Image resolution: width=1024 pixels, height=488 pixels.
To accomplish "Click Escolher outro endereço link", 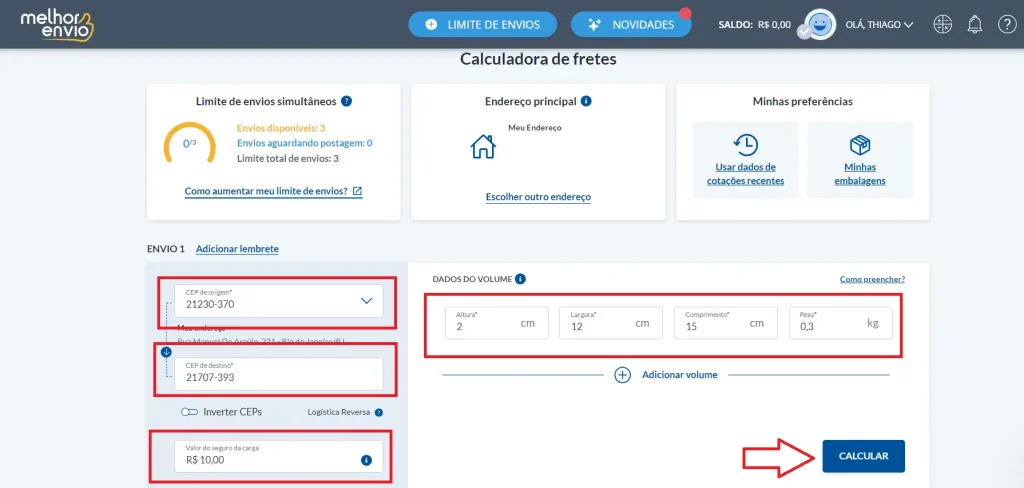I will [538, 197].
